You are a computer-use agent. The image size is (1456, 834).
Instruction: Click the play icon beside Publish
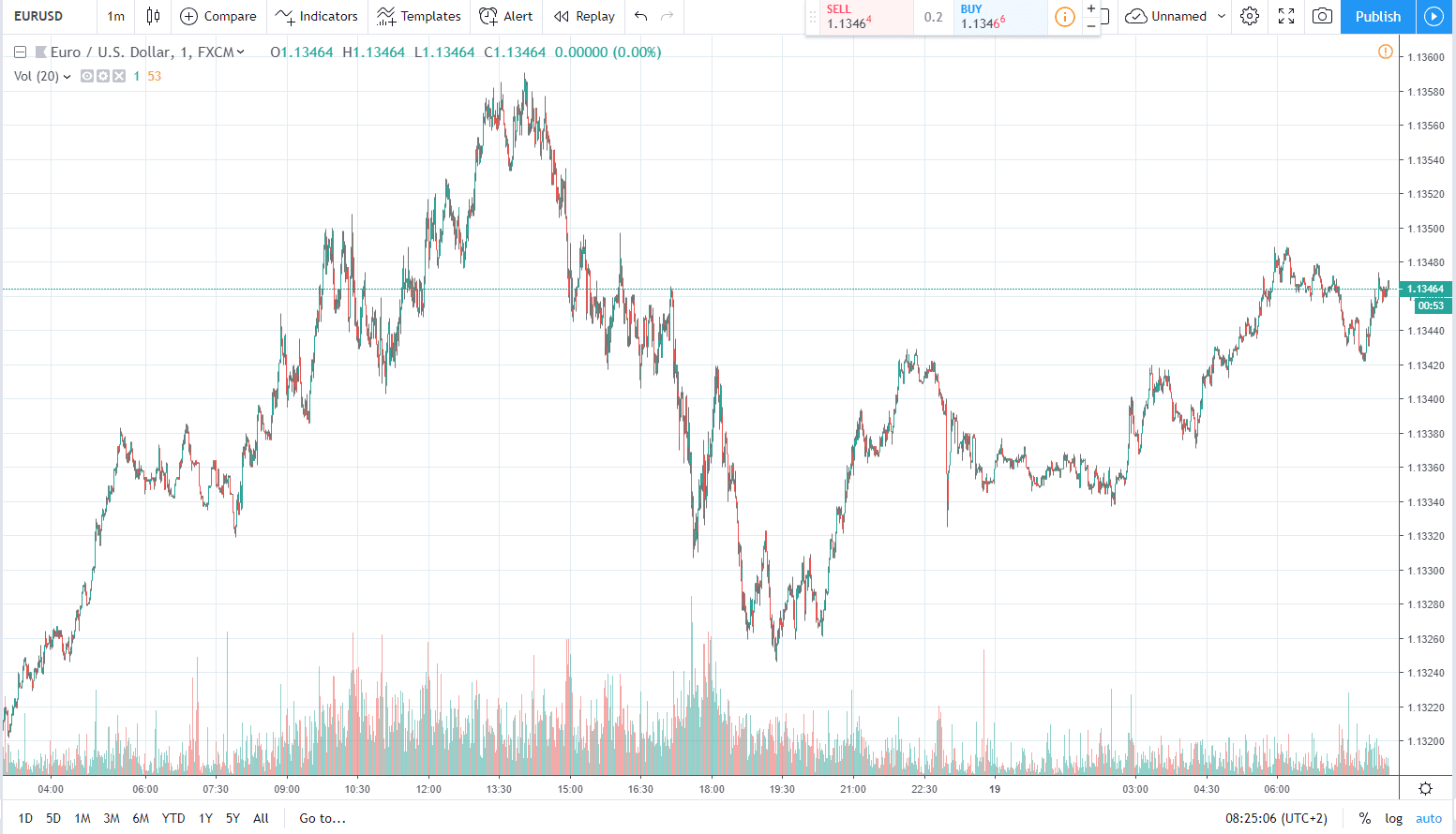pos(1433,16)
